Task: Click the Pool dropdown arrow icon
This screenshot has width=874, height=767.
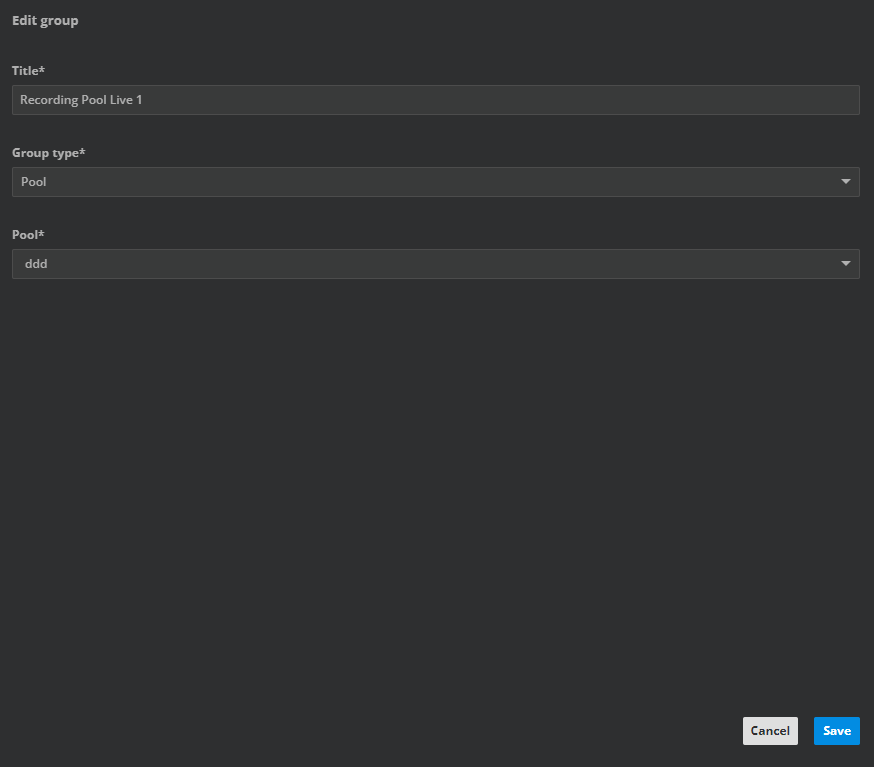Action: point(846,264)
